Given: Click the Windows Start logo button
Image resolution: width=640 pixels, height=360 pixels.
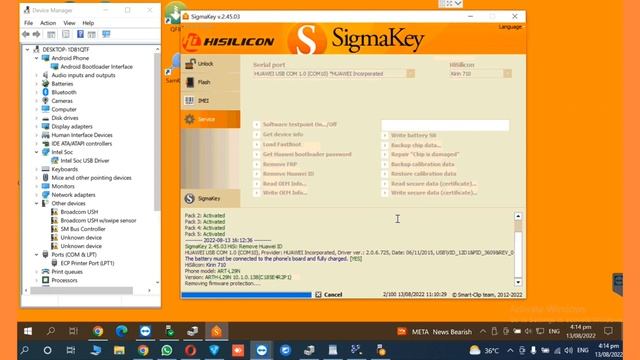Looking at the screenshot, I should (28, 331).
